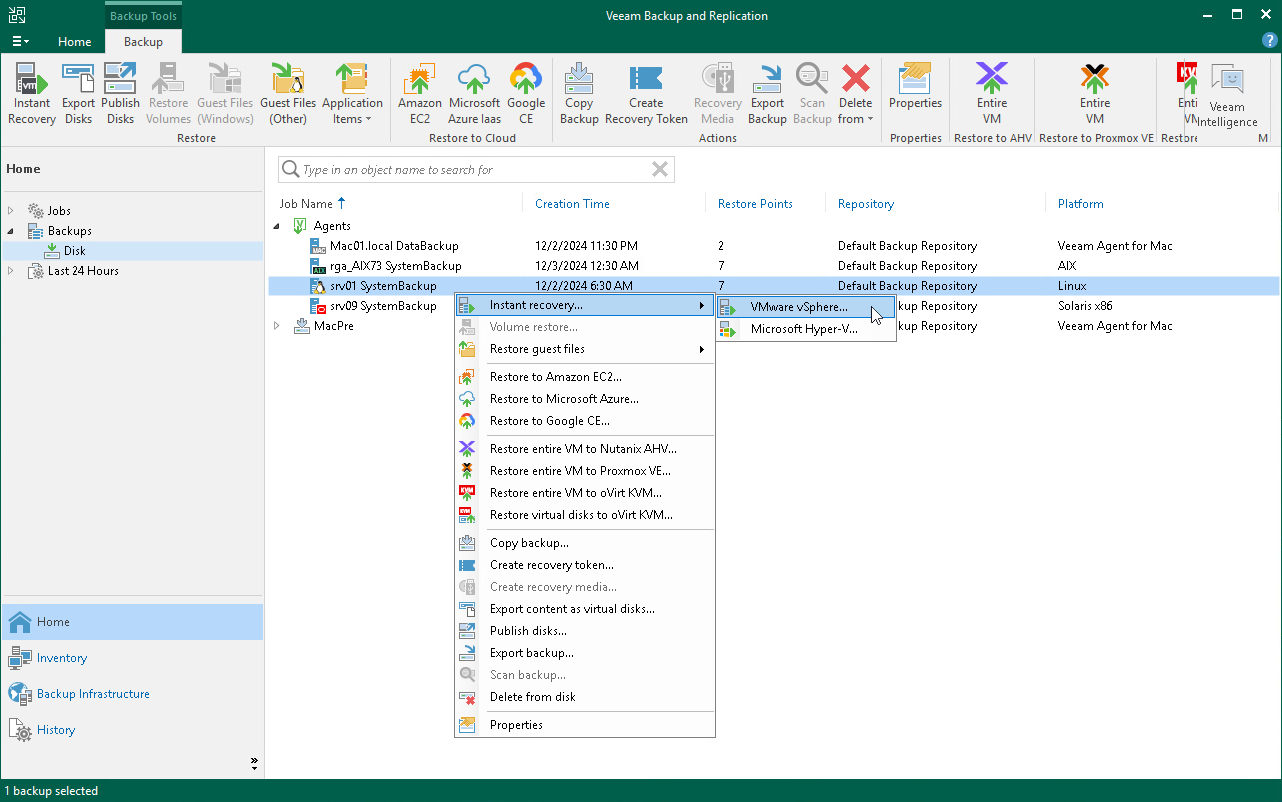Screen dimensions: 1282x802
Task: Select the Backup ribbon tab
Action: tap(143, 42)
